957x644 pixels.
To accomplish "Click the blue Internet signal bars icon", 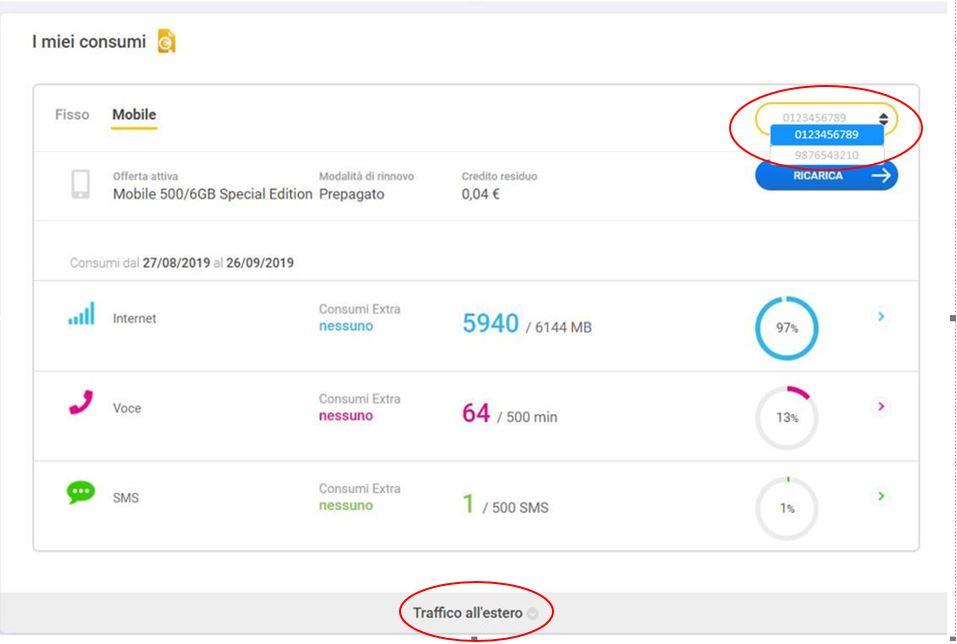I will pyautogui.click(x=81, y=313).
